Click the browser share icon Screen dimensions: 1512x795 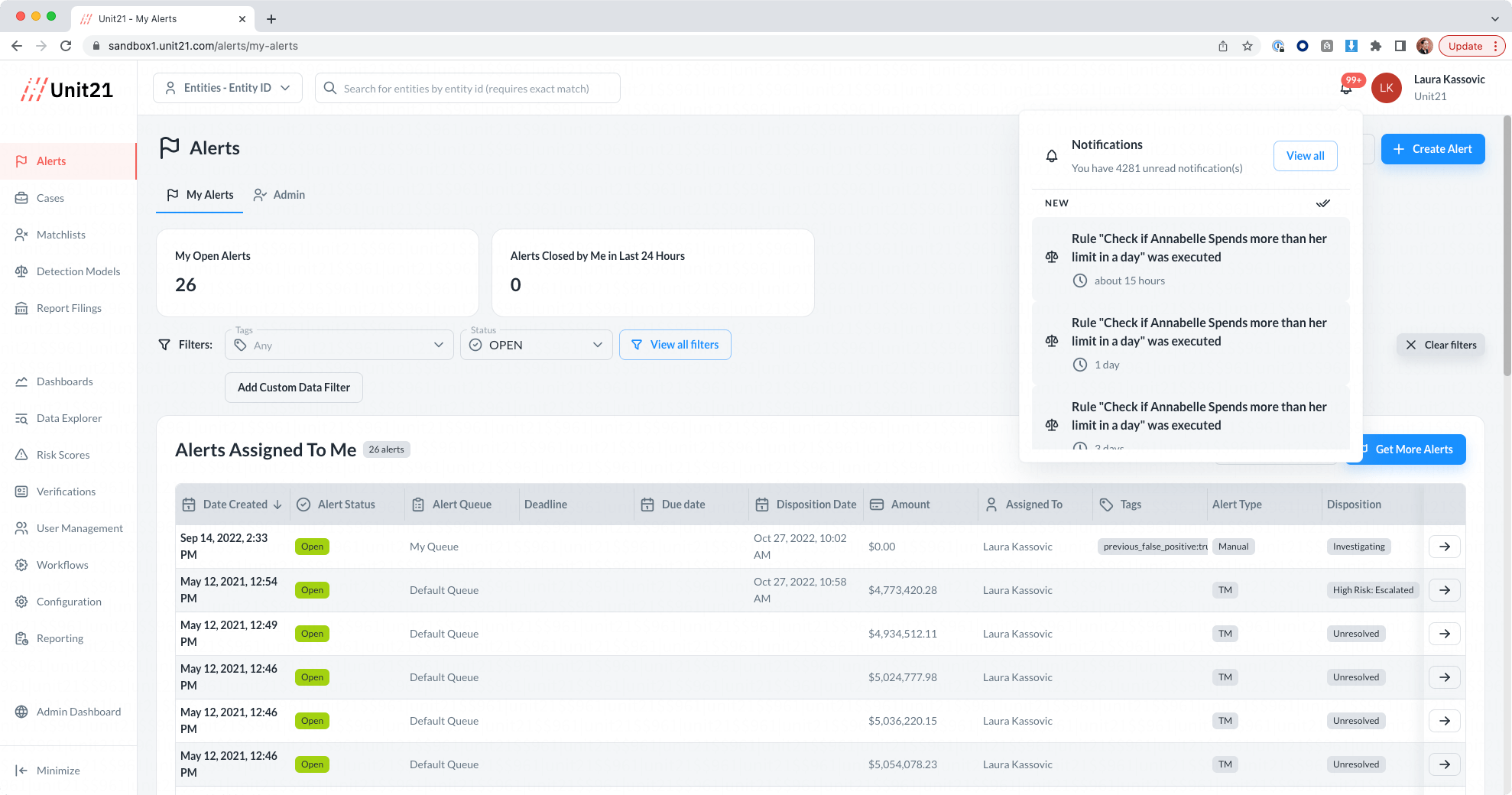tap(1223, 46)
